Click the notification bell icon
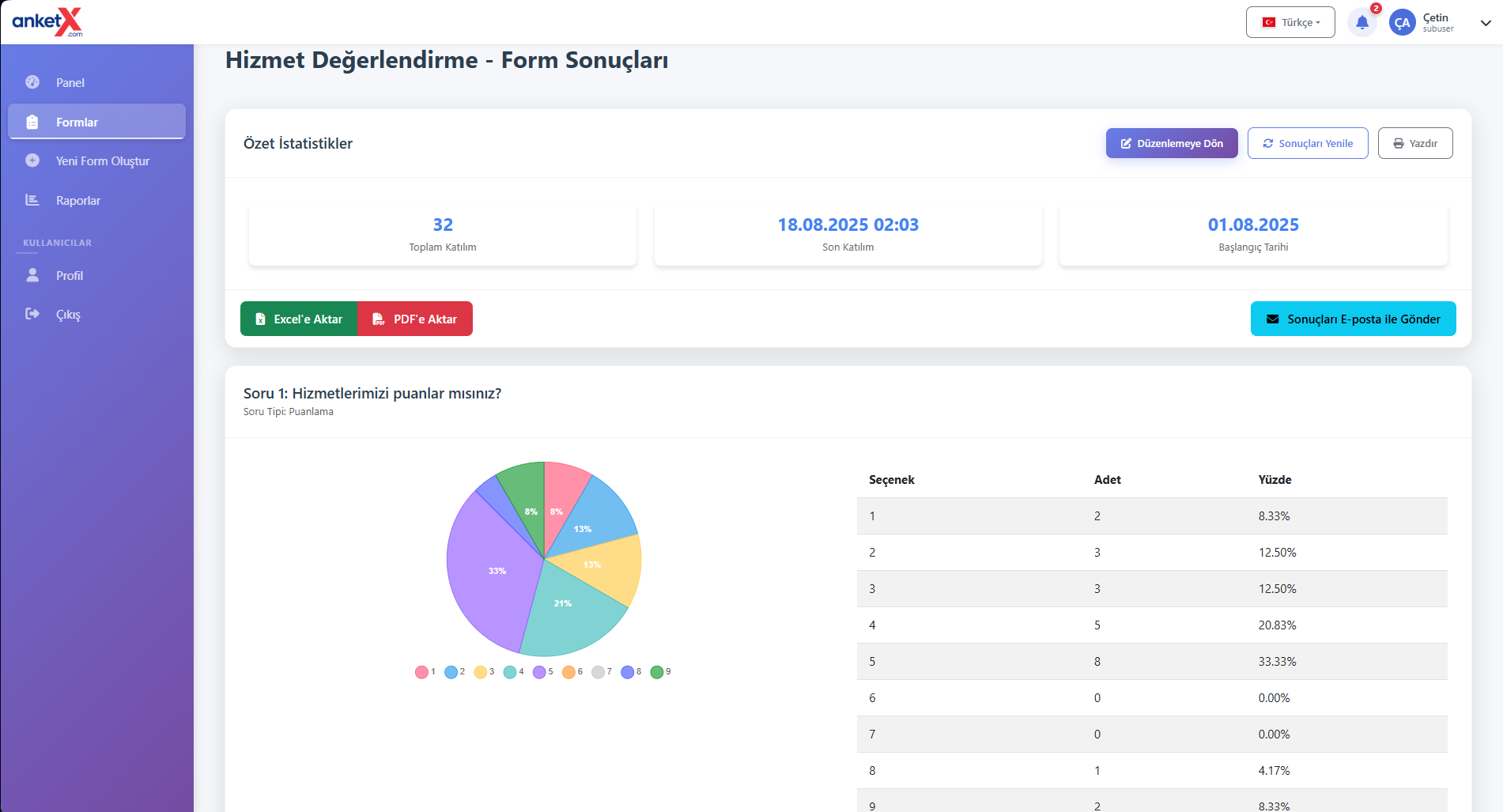 (x=1361, y=22)
